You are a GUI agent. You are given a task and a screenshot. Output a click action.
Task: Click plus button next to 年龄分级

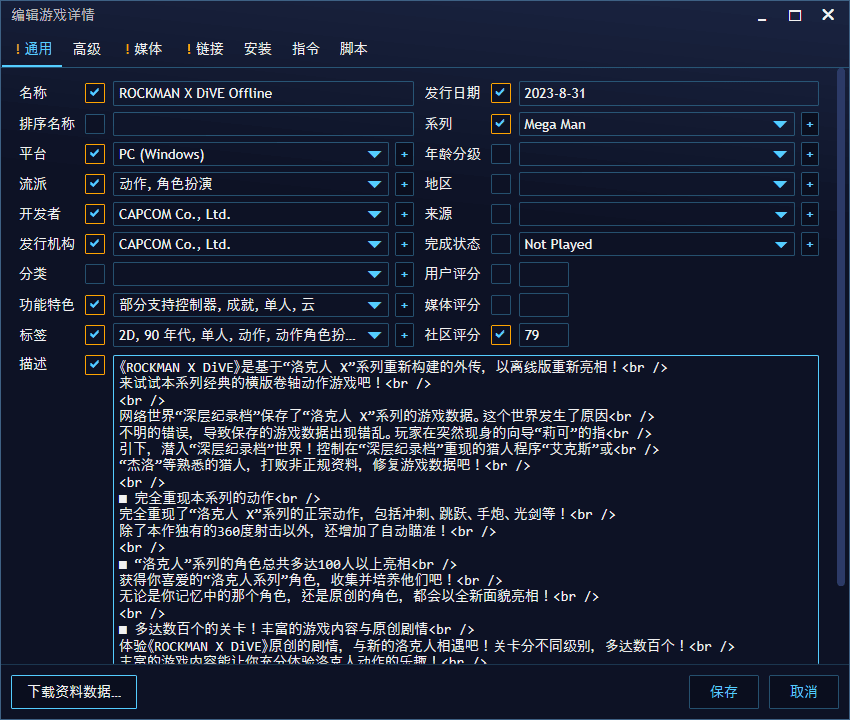pyautogui.click(x=810, y=154)
